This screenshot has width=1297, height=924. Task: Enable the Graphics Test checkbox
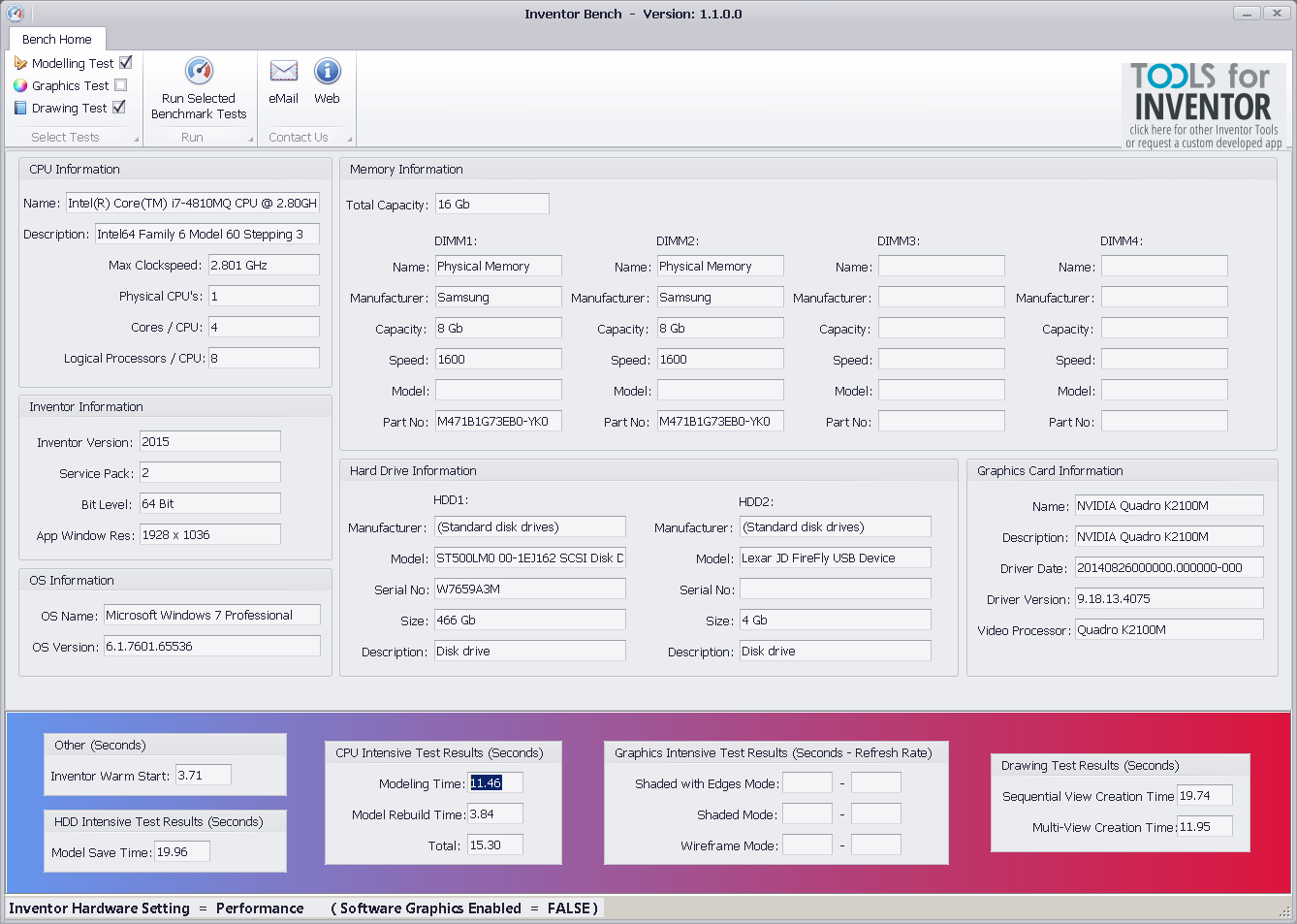120,85
